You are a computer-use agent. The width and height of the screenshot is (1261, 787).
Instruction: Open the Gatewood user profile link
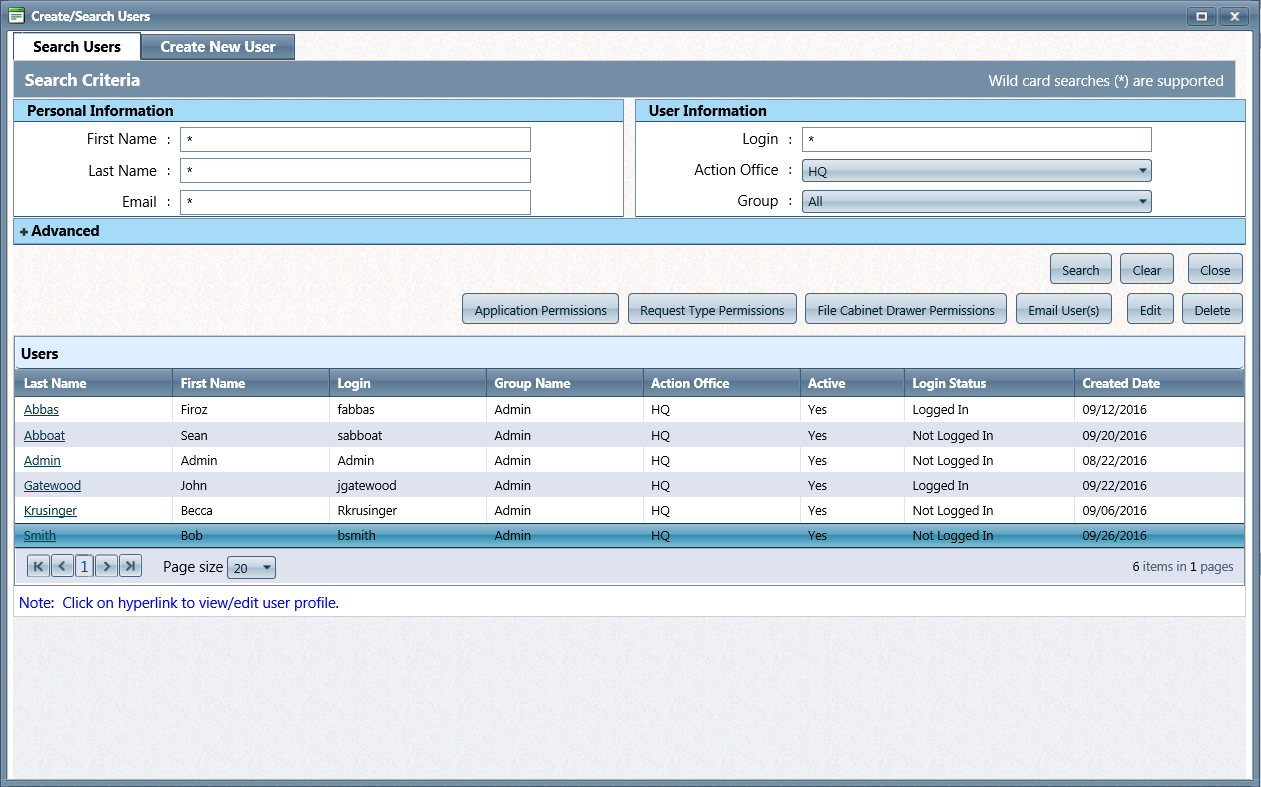click(52, 486)
